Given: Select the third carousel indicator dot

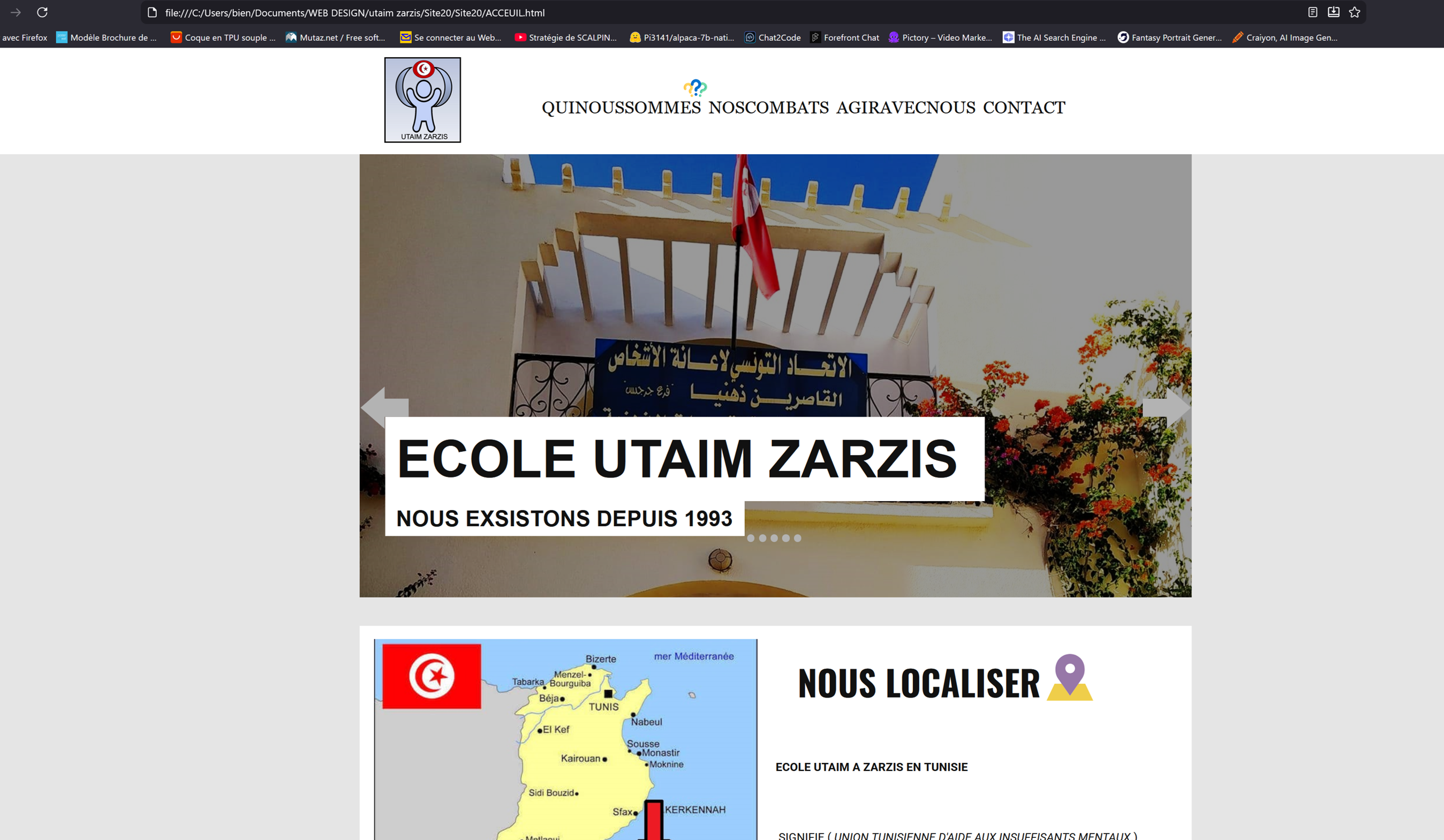Looking at the screenshot, I should click(x=774, y=538).
